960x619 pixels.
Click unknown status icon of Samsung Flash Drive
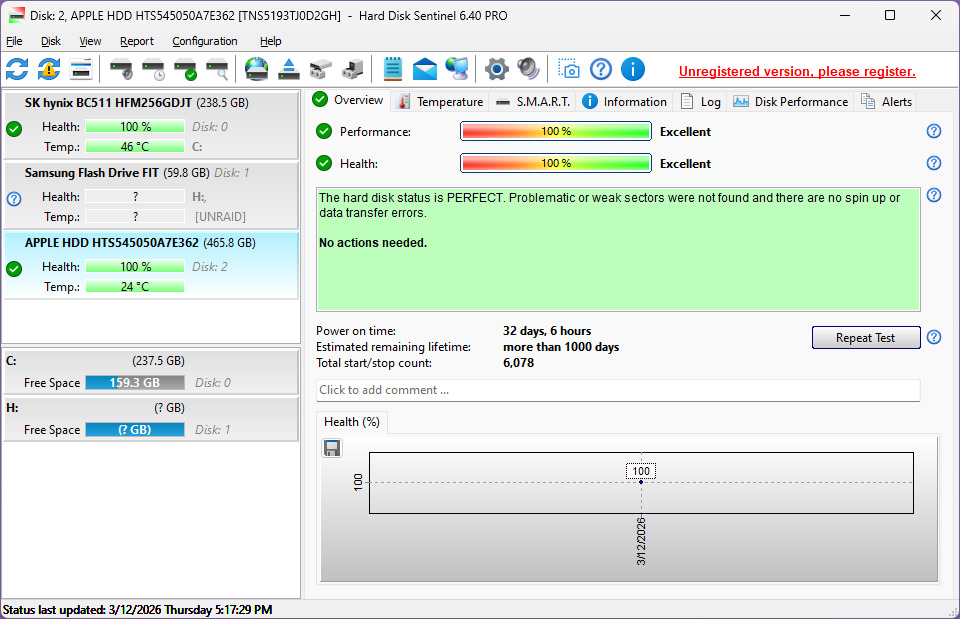(x=14, y=199)
